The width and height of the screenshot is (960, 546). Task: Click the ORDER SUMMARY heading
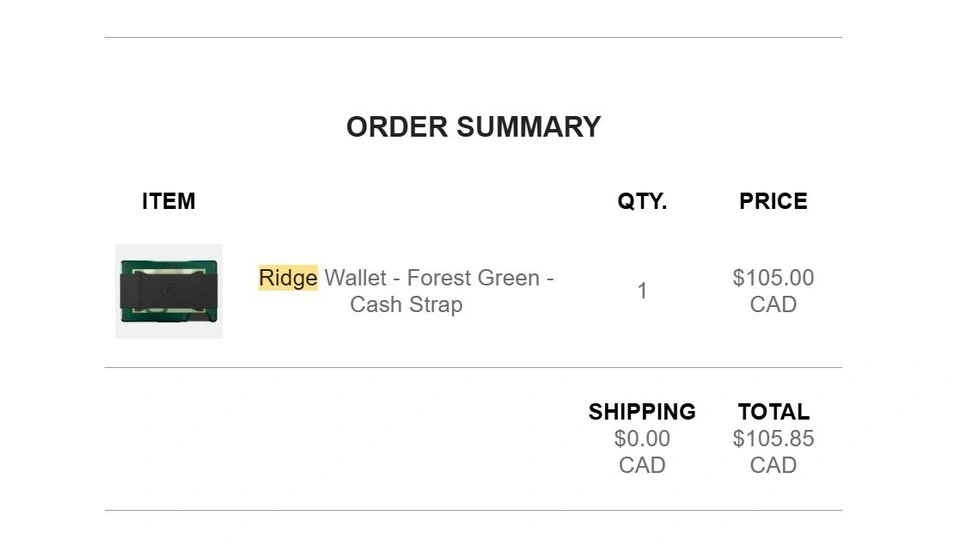pos(473,127)
